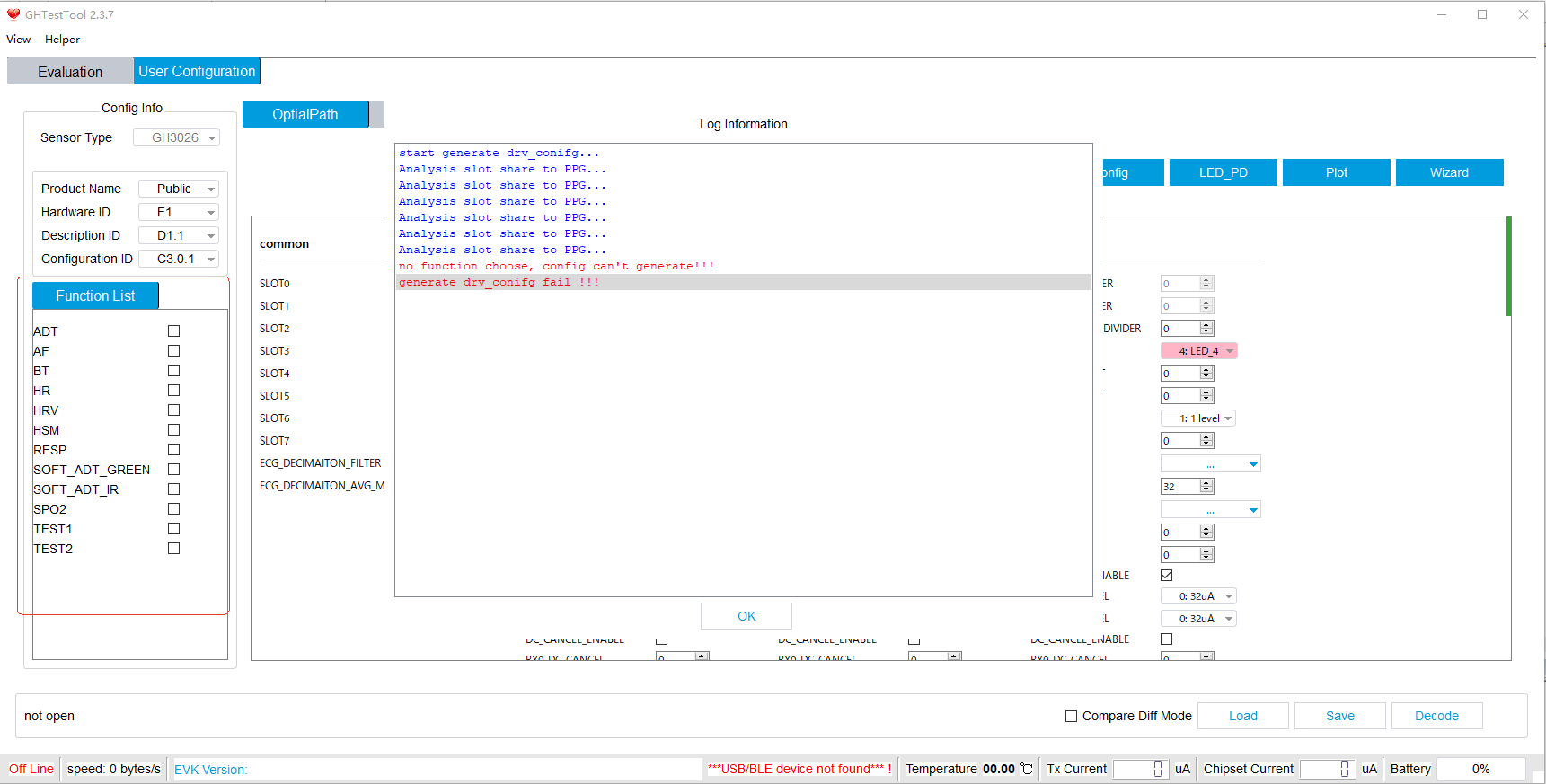This screenshot has width=1546, height=784.
Task: Open the Description ID dropdown
Action: tap(179, 235)
